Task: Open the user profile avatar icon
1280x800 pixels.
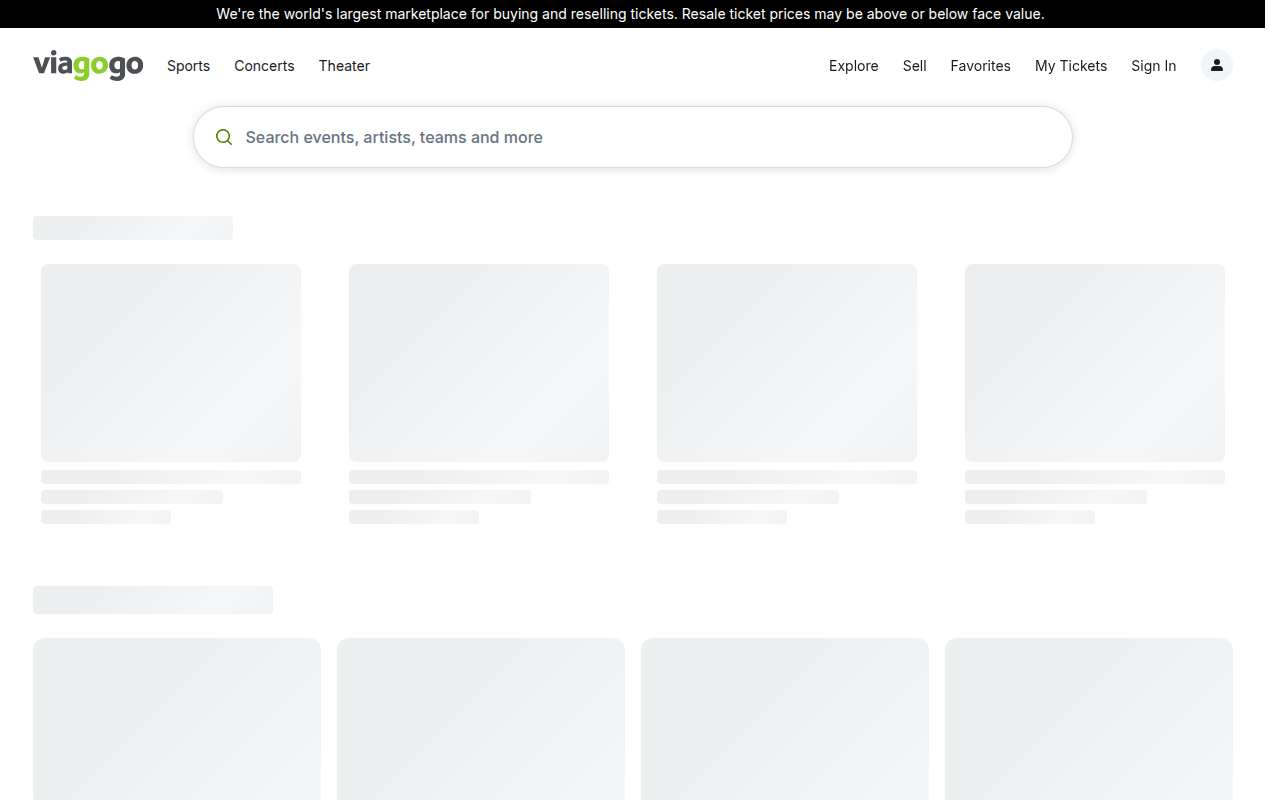Action: [x=1217, y=65]
